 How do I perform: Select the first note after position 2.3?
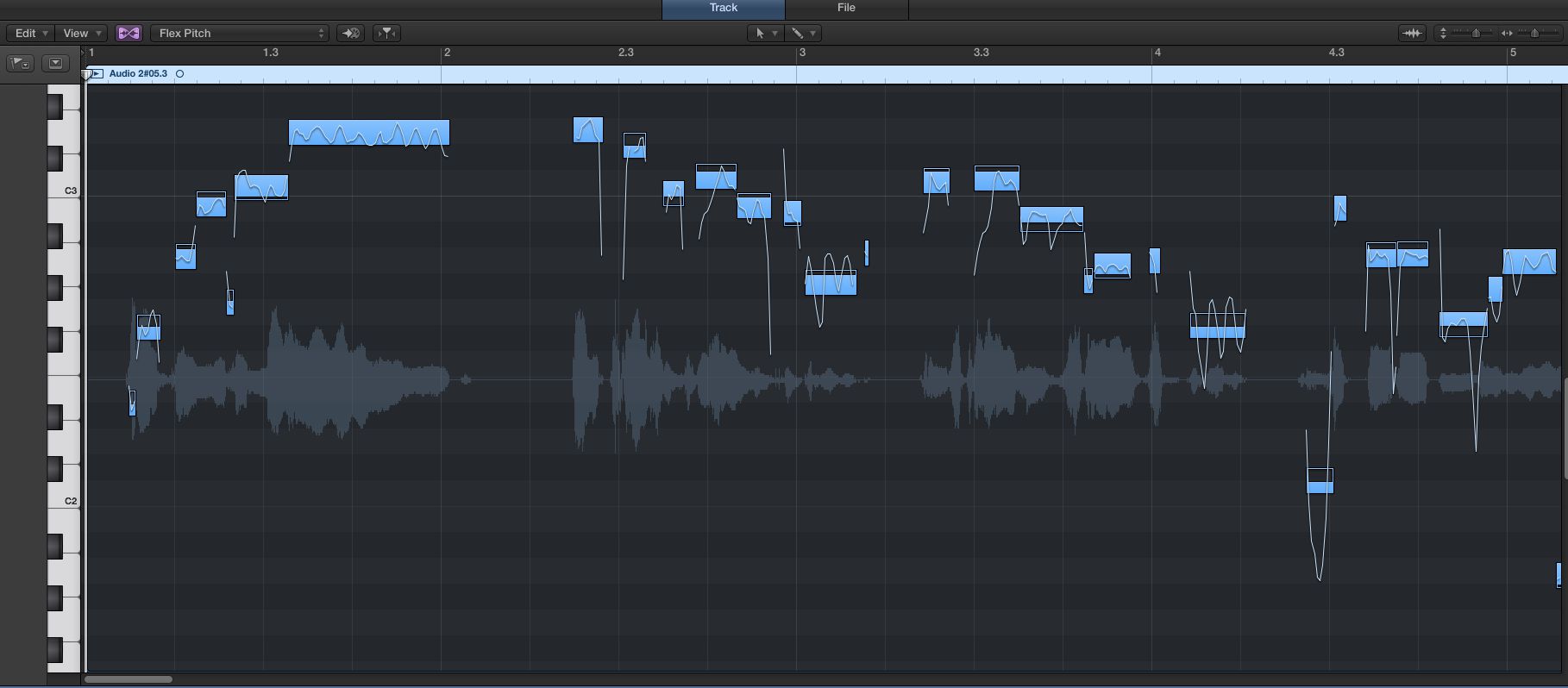click(634, 146)
